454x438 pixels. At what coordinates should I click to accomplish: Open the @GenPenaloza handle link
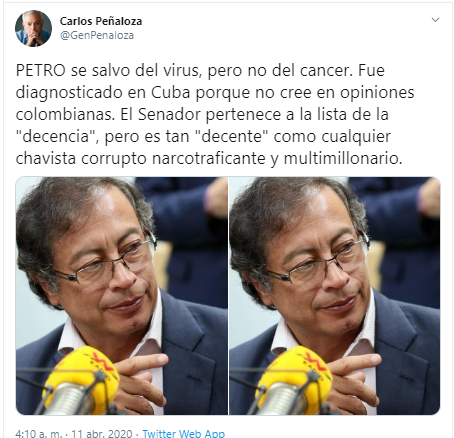97,35
